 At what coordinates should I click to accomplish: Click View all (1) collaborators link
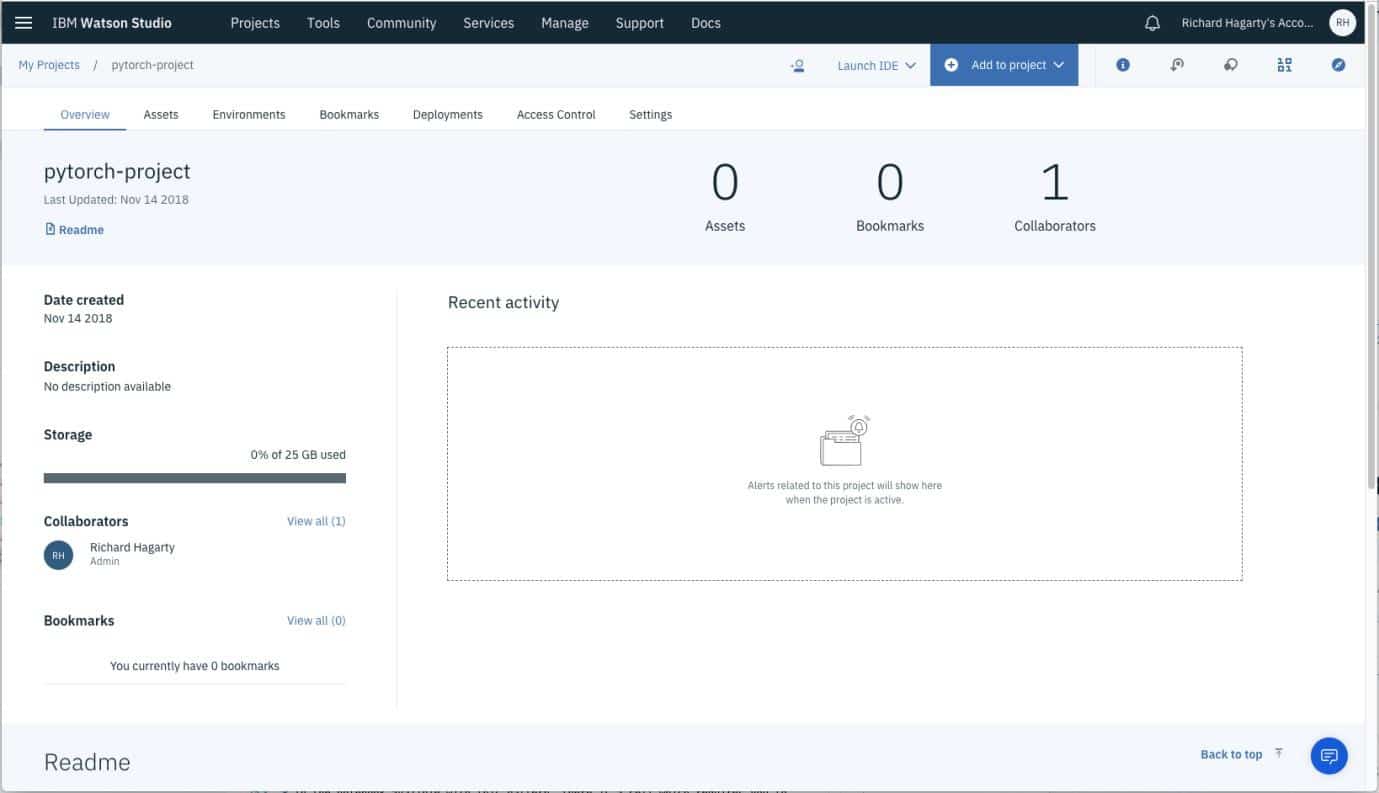click(x=316, y=521)
